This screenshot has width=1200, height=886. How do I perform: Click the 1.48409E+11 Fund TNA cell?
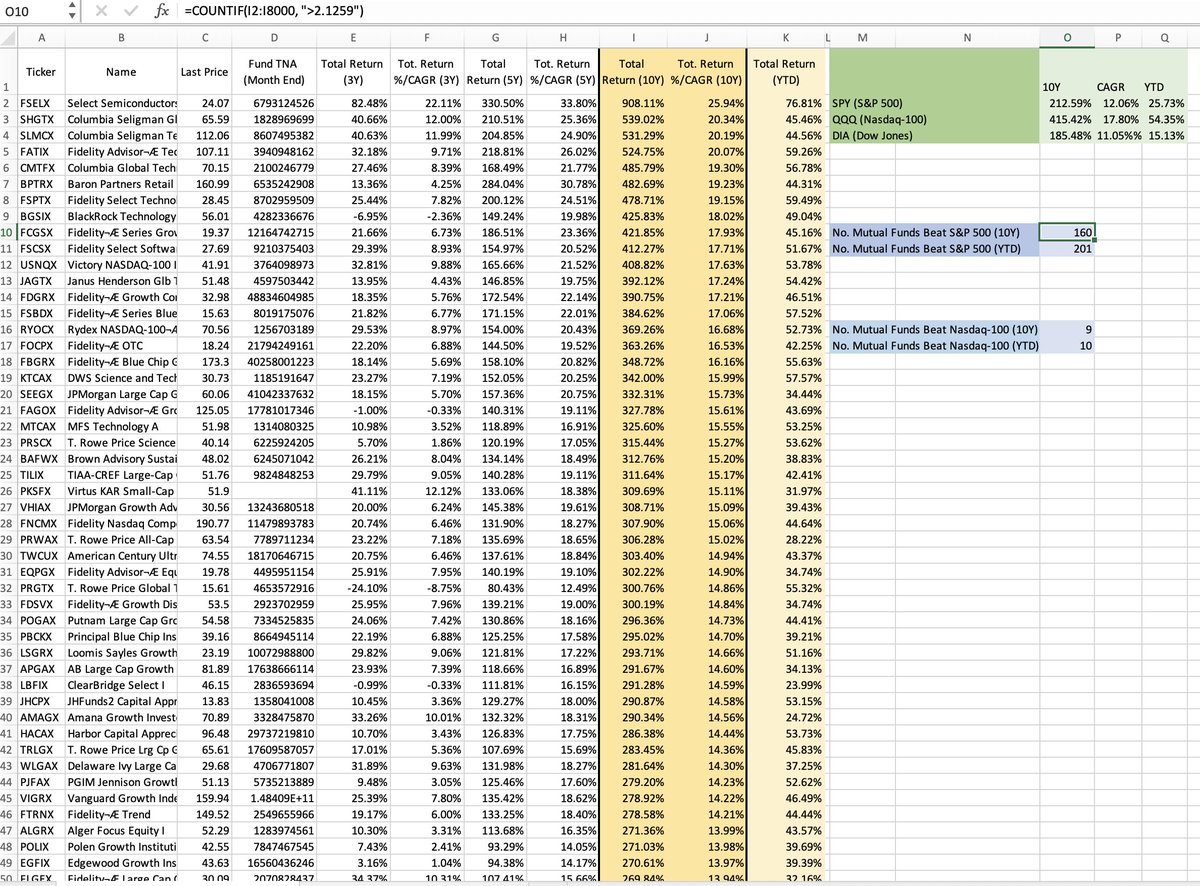(274, 801)
